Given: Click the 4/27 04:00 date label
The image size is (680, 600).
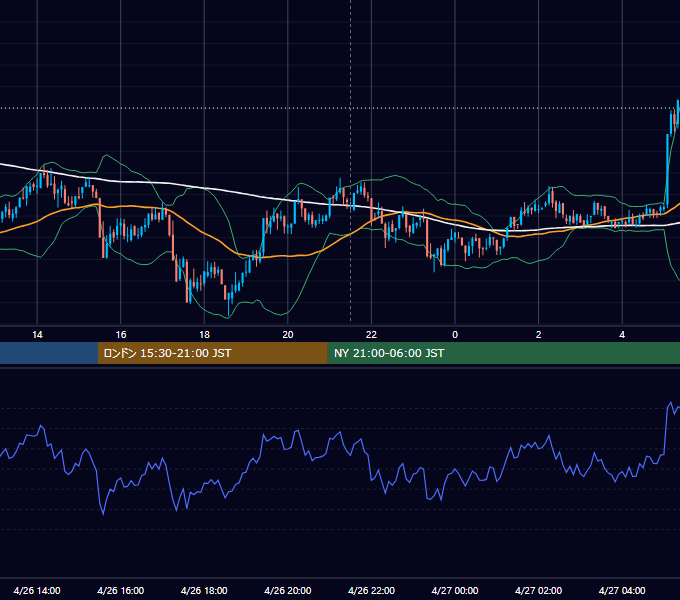Looking at the screenshot, I should click(622, 590).
